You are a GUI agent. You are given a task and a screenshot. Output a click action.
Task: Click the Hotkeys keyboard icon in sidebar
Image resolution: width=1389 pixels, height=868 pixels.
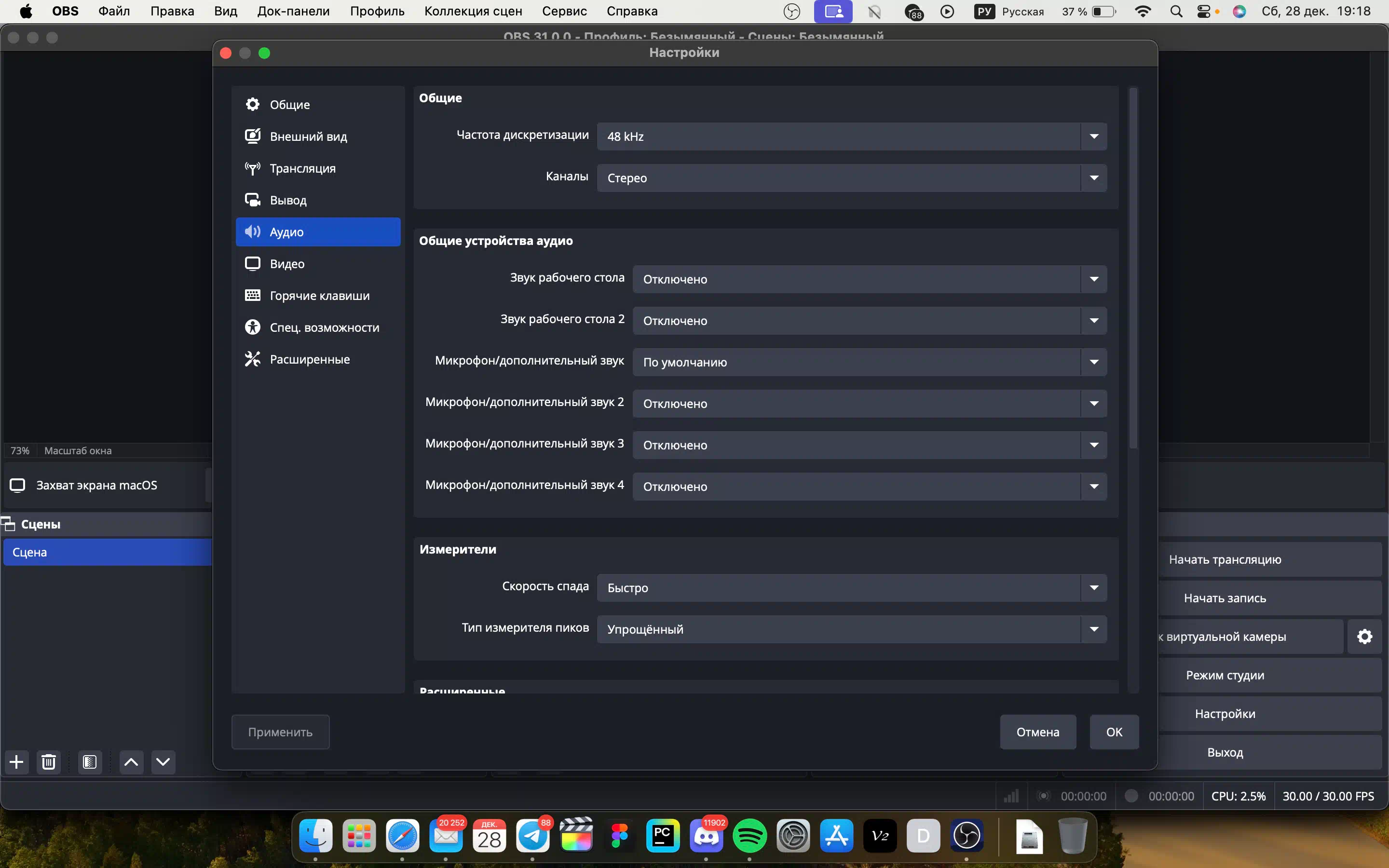click(253, 295)
